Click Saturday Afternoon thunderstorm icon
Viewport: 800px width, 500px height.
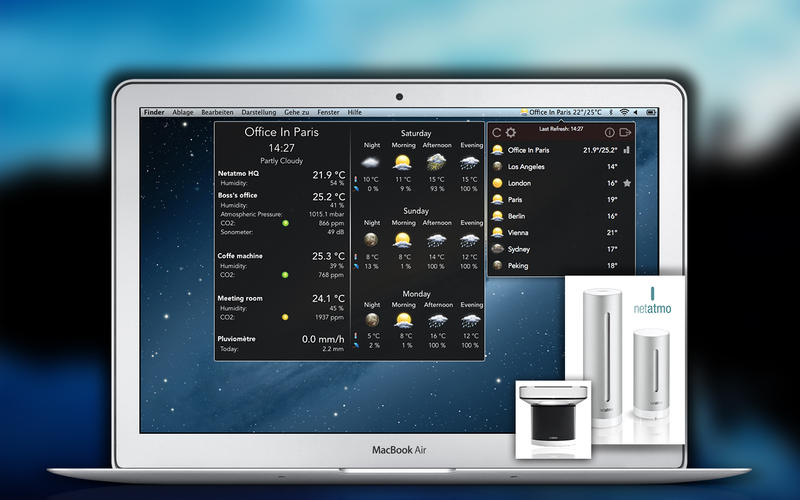pyautogui.click(x=436, y=163)
